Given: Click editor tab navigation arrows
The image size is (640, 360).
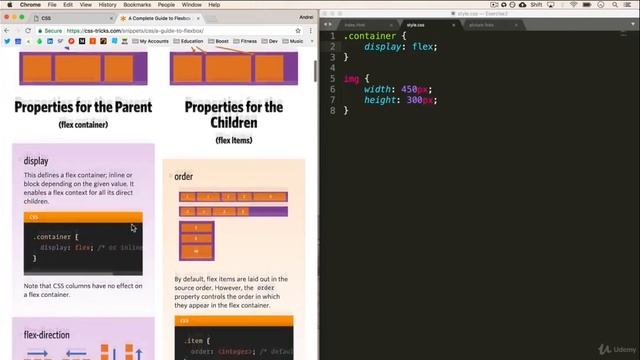Looking at the screenshot, I should coord(327,24).
